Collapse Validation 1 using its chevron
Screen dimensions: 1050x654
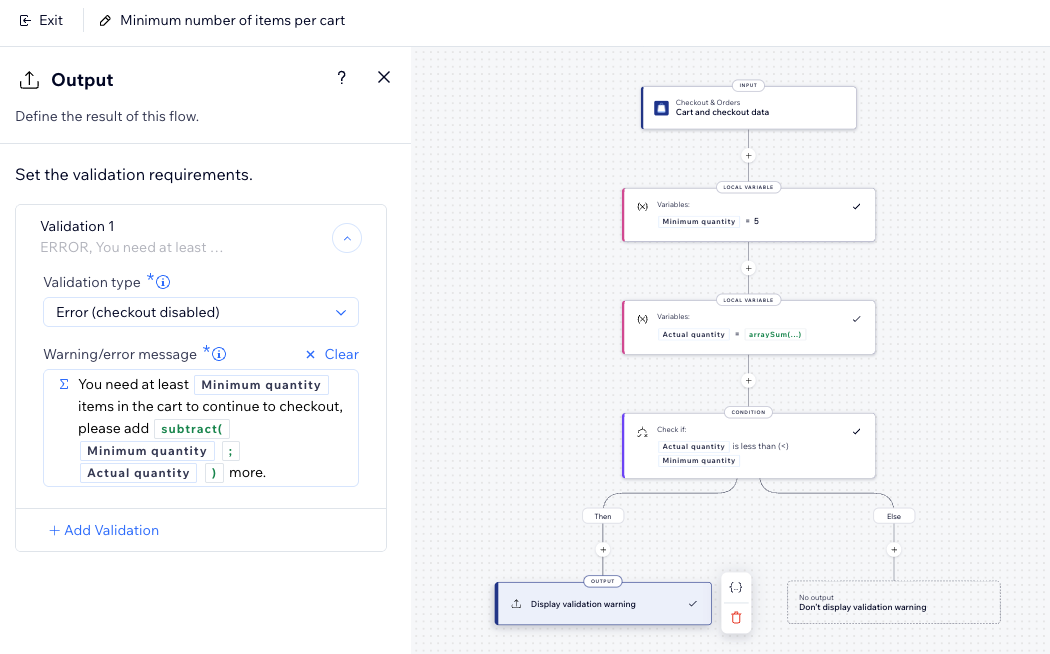(347, 238)
